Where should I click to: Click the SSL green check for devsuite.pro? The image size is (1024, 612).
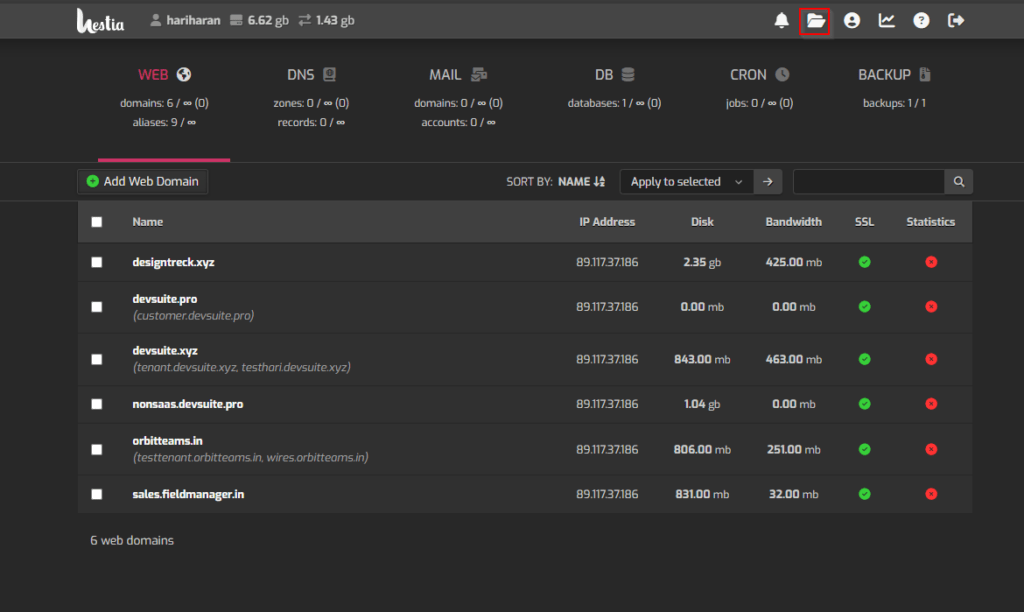(x=865, y=306)
